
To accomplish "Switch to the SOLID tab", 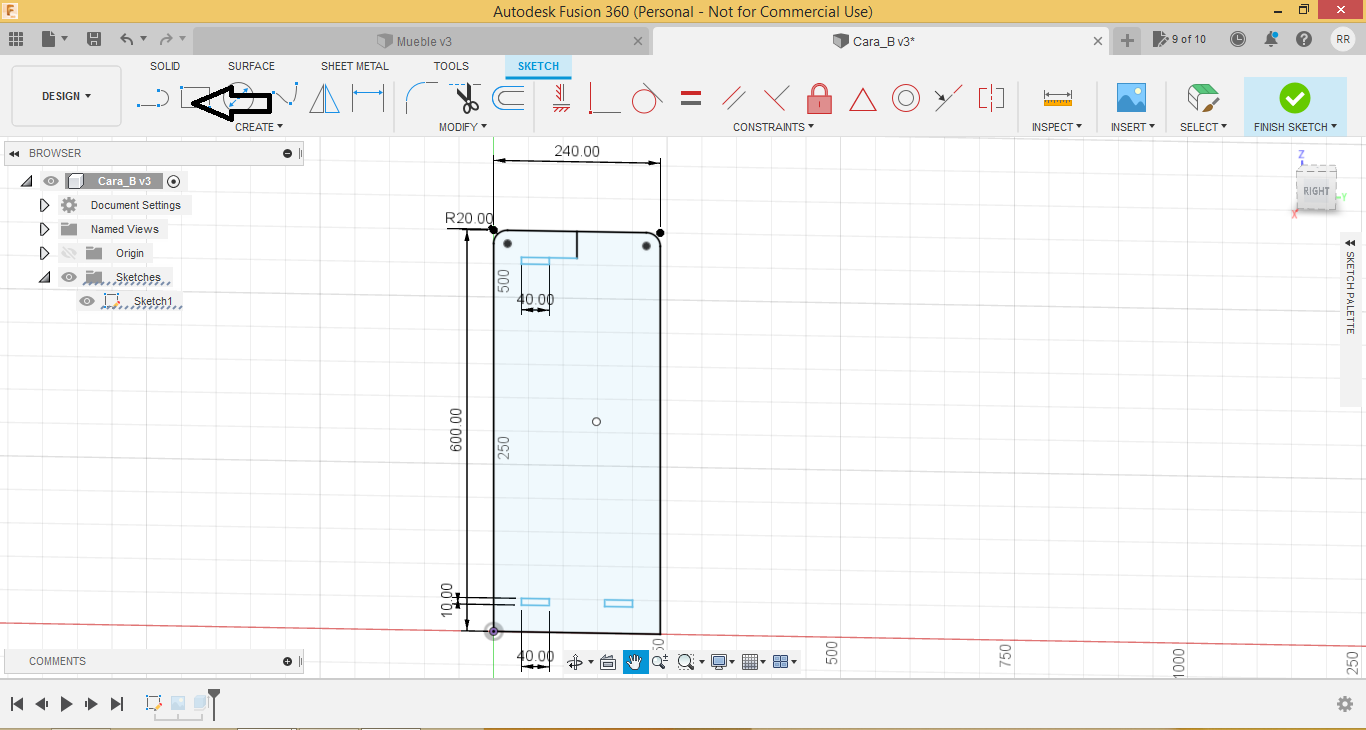I will [165, 66].
